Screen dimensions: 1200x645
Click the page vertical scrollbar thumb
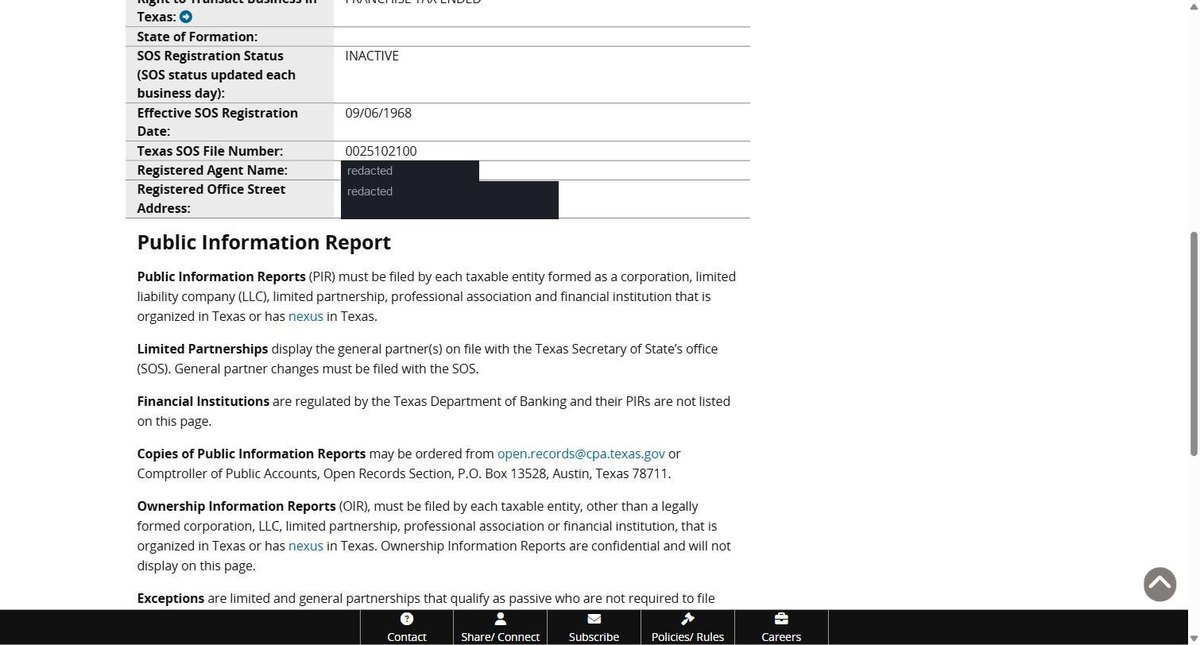(1192, 342)
